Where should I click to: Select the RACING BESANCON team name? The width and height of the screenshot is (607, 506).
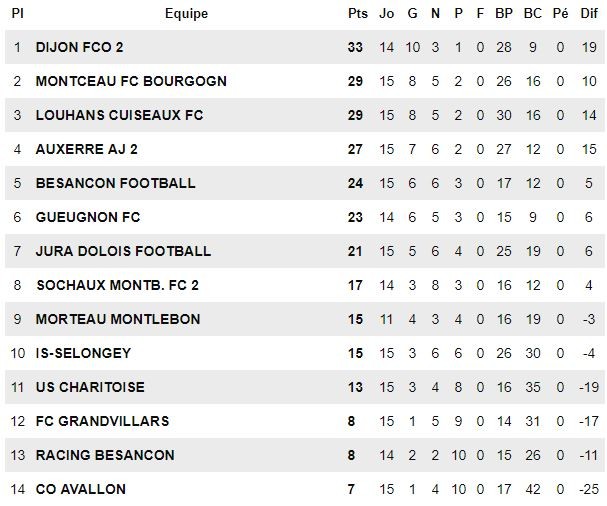(x=105, y=455)
